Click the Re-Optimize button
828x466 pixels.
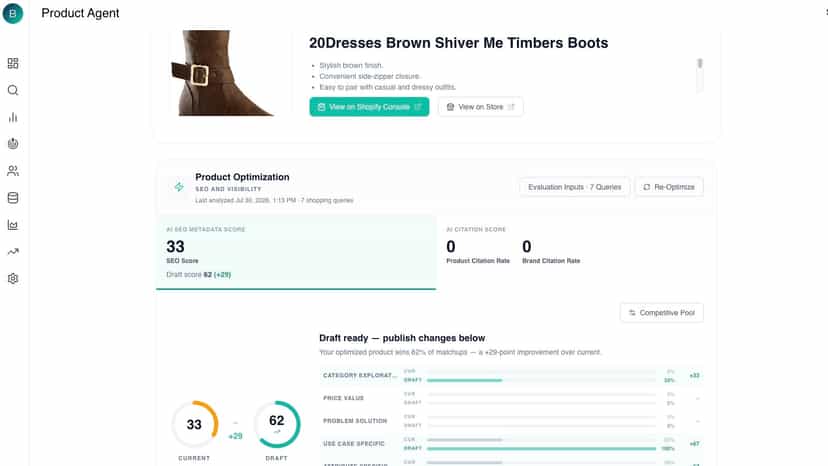[669, 187]
